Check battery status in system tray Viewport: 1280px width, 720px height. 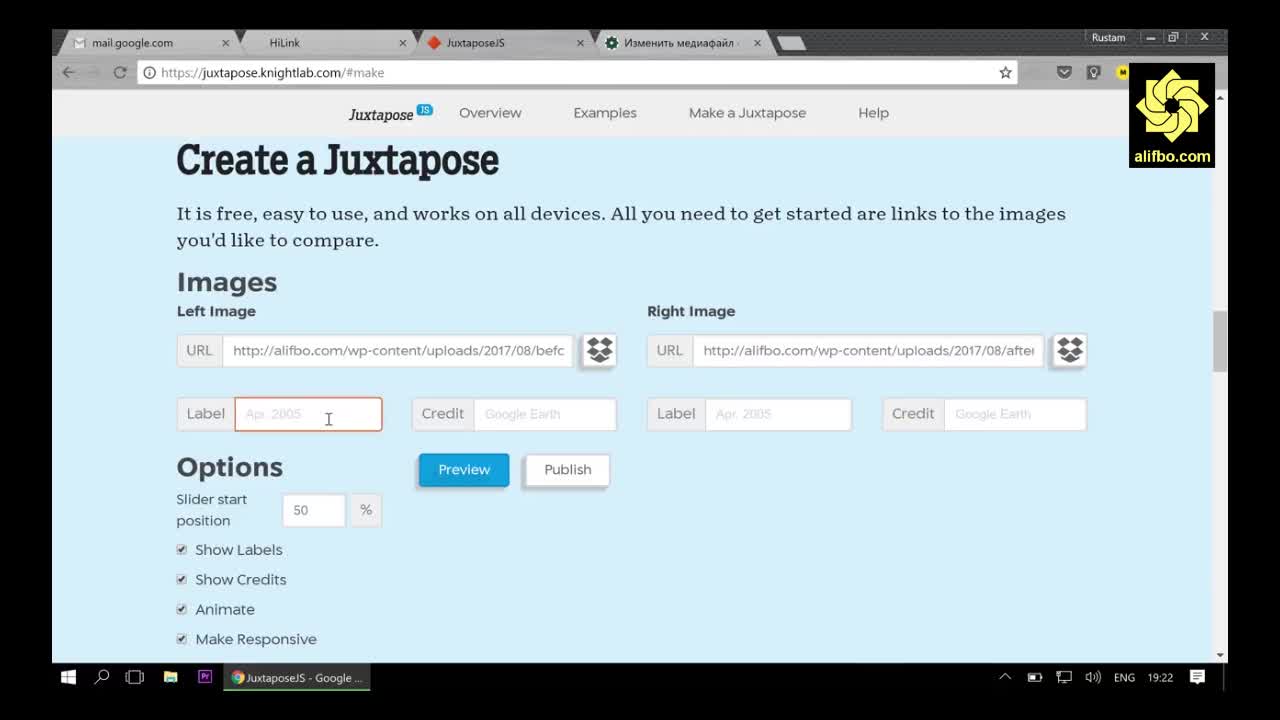coord(1035,677)
